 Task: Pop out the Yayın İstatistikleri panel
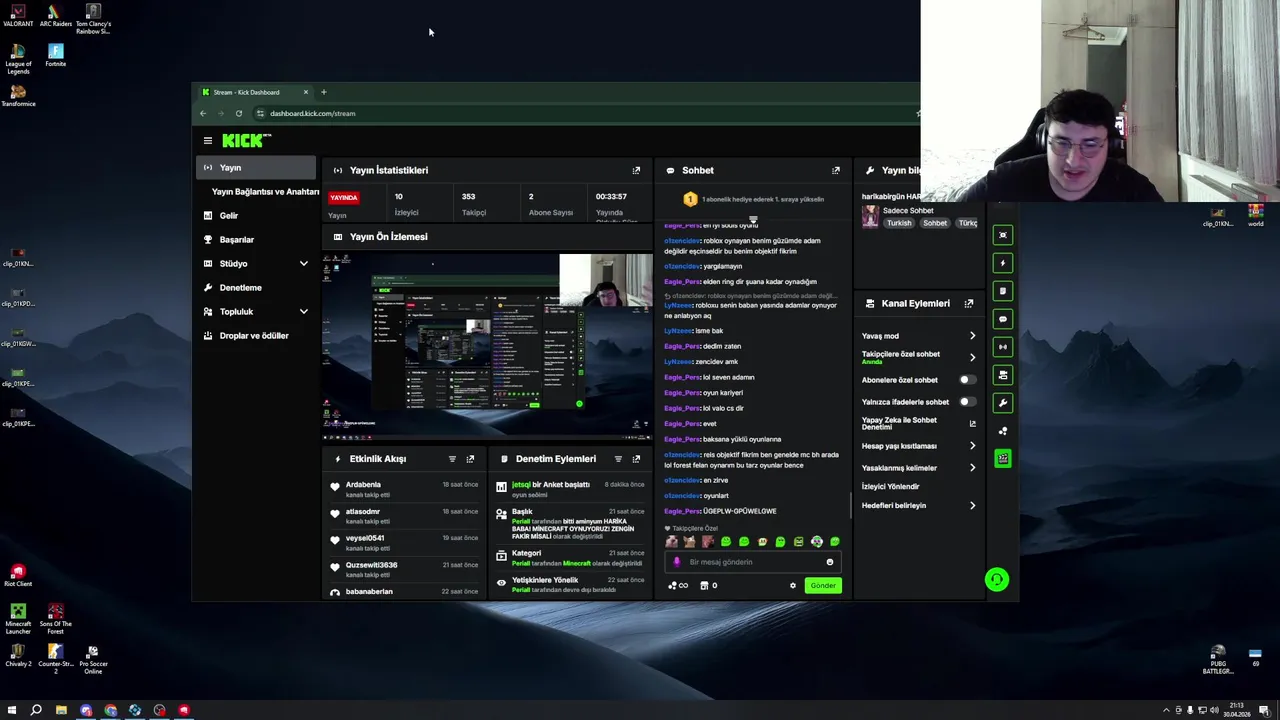(x=636, y=171)
